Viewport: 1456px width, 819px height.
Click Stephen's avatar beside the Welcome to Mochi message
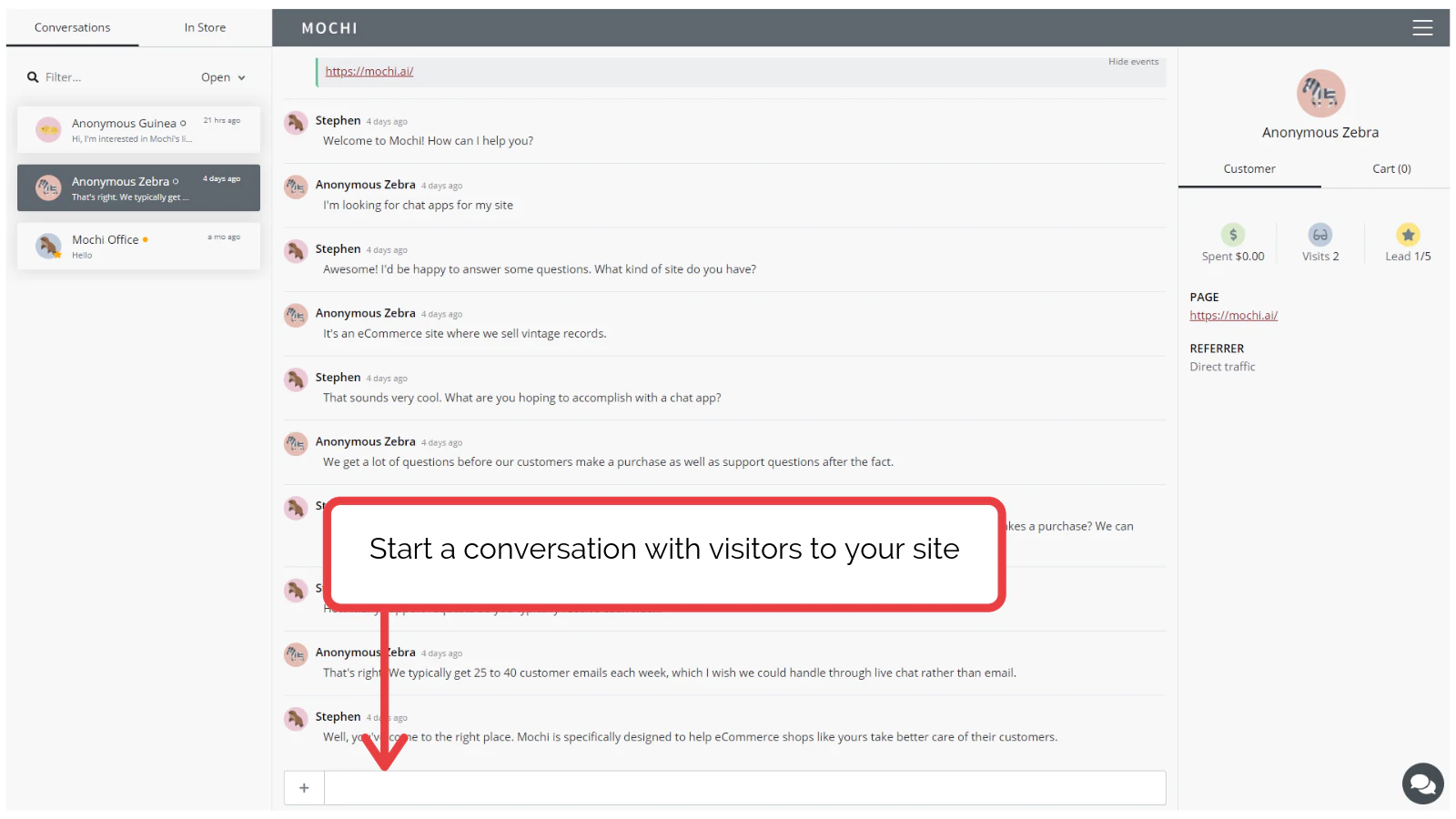[296, 123]
